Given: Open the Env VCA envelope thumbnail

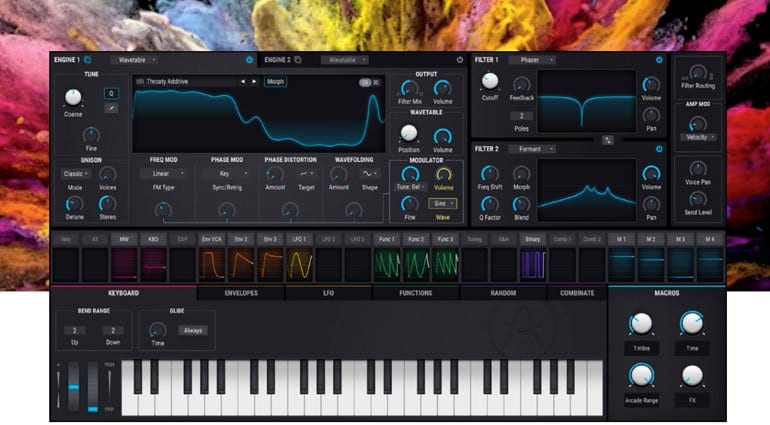Looking at the screenshot, I should click(x=212, y=264).
